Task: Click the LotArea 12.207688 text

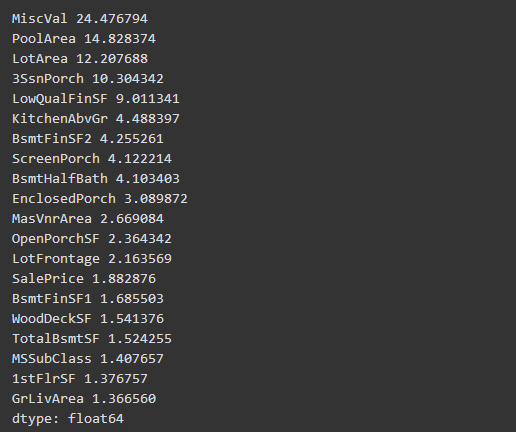Action: pos(80,59)
